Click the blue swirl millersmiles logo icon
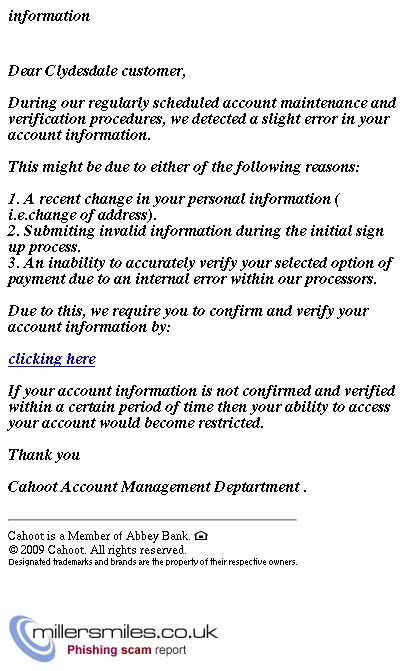The image size is (408, 671). coord(30,638)
